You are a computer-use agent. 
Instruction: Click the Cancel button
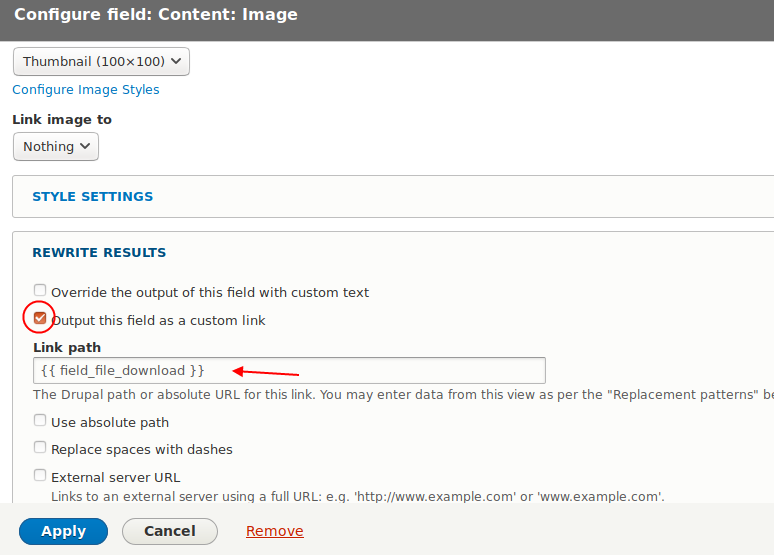[169, 531]
